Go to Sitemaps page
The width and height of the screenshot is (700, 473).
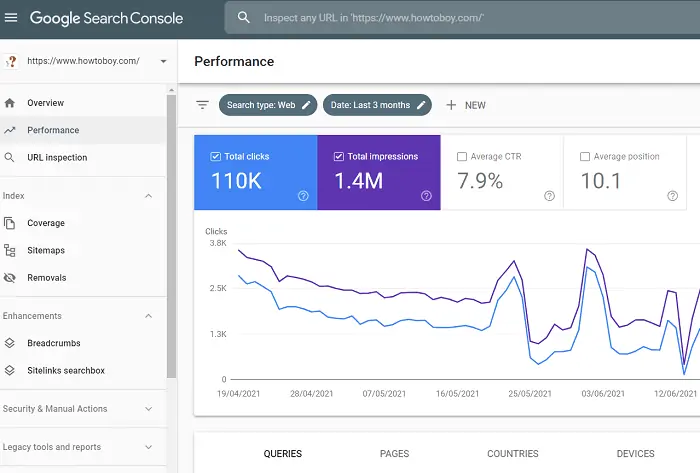click(x=83, y=250)
